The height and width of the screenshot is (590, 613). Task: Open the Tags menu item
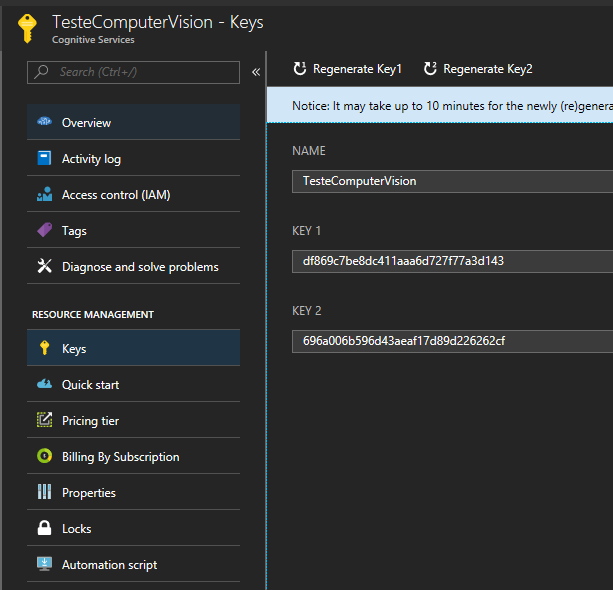tap(133, 230)
